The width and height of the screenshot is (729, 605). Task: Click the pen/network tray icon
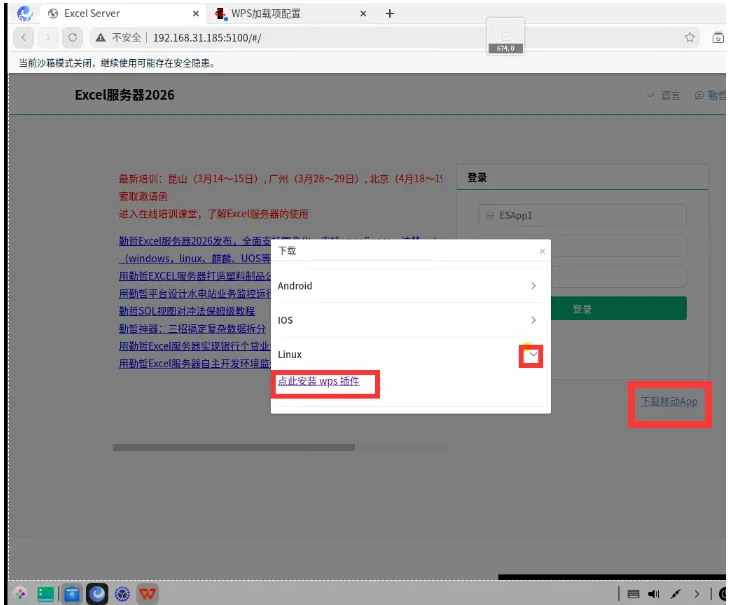(x=676, y=594)
